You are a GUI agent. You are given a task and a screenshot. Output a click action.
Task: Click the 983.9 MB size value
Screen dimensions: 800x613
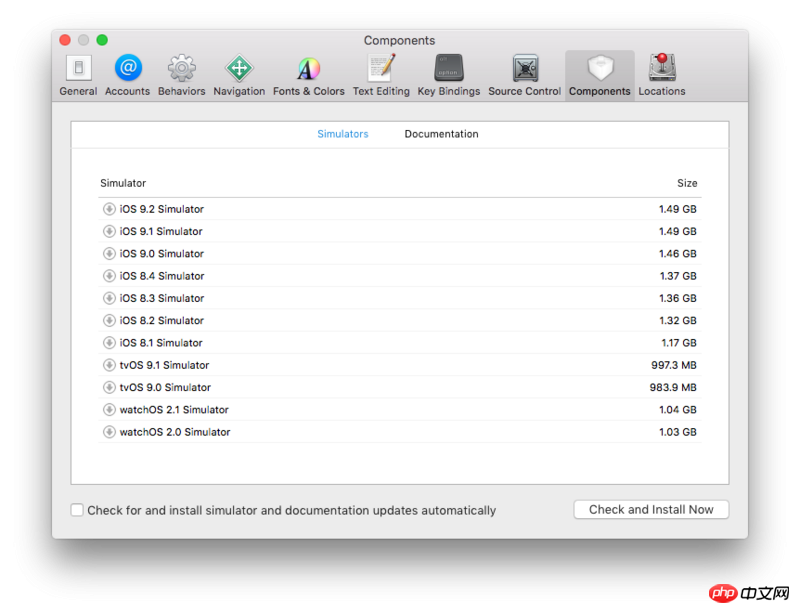click(673, 387)
